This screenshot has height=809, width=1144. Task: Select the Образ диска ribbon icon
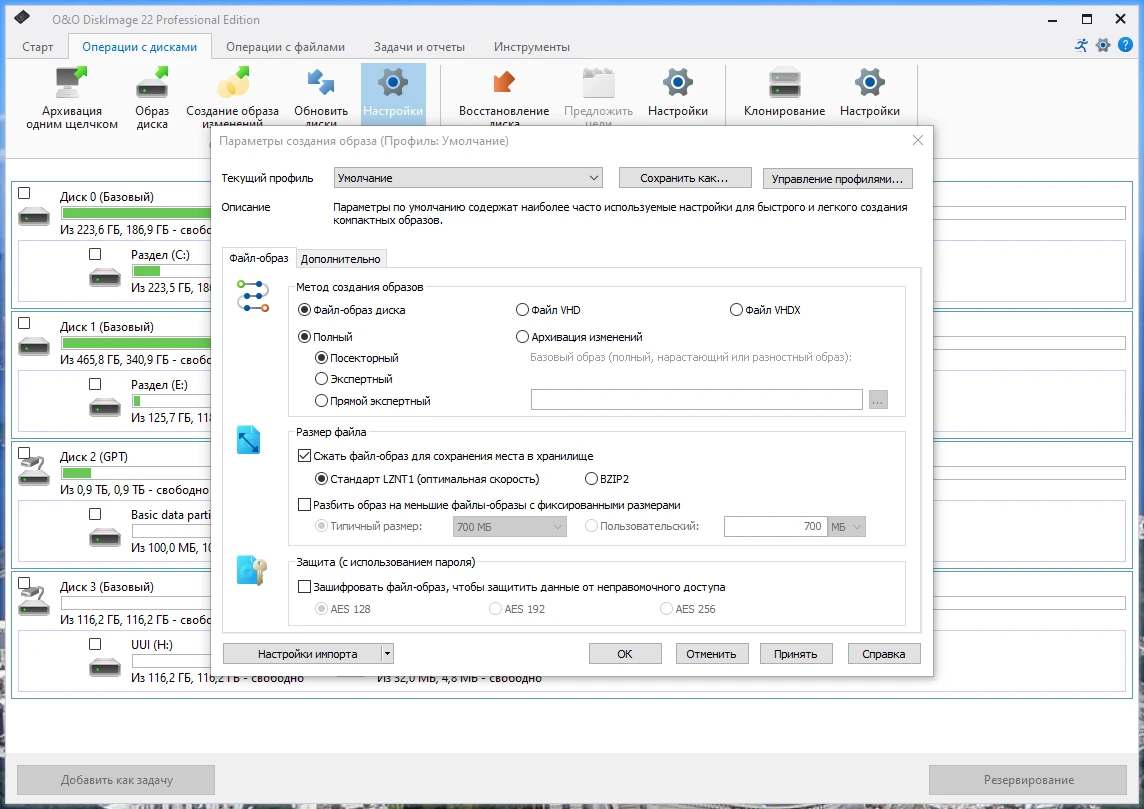point(152,84)
